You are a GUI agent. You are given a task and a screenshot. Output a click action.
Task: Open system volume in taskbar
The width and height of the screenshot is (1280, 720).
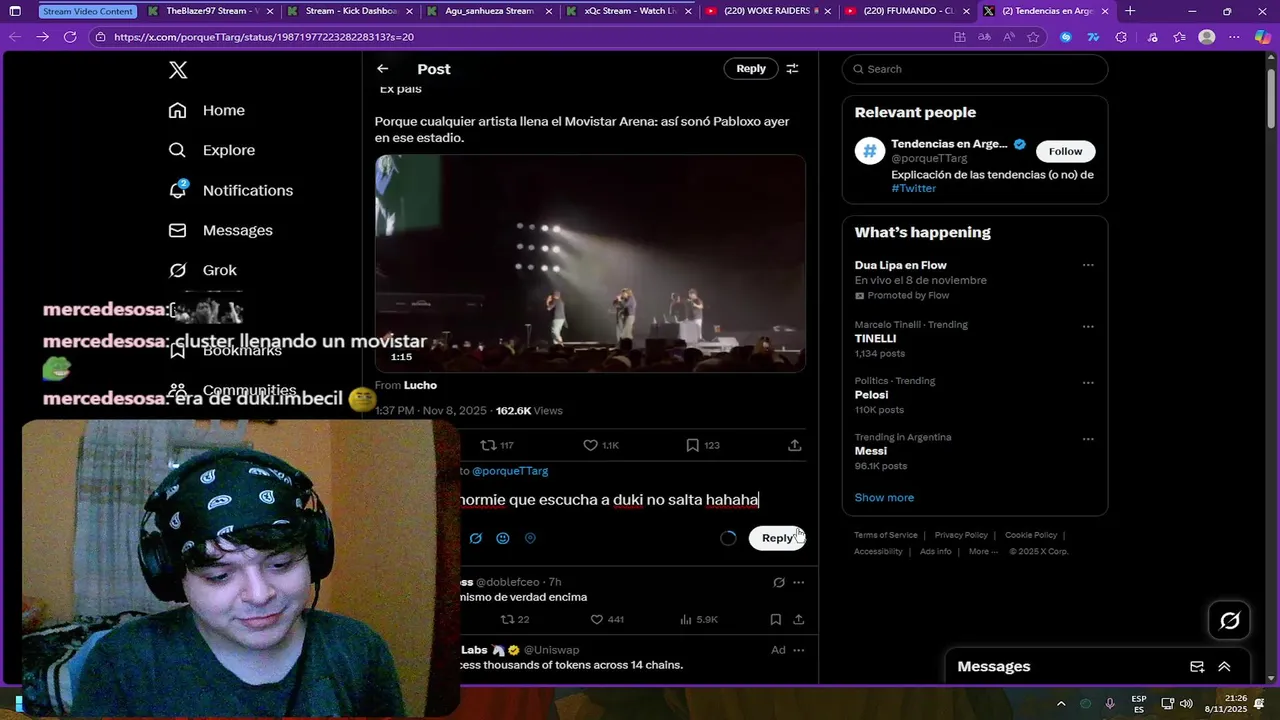[x=1187, y=704]
